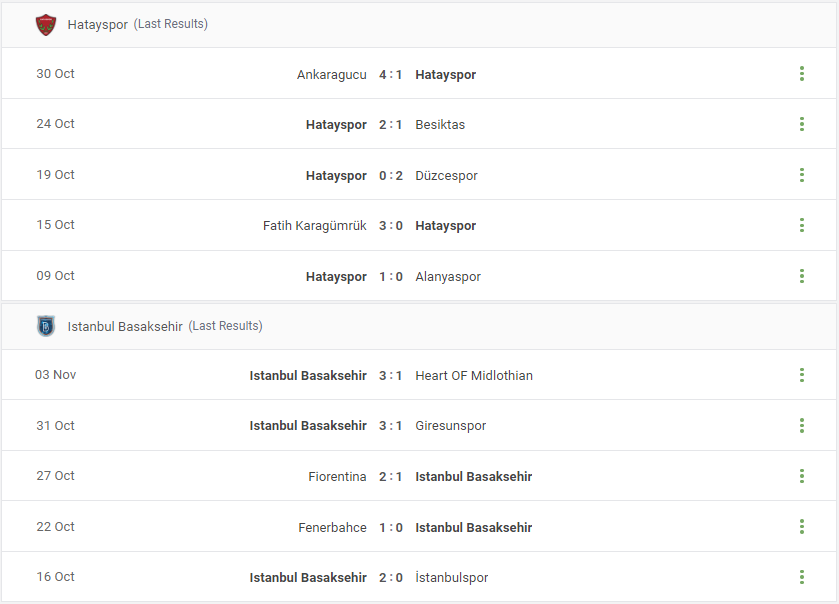Open Hatayspor team name in section header
The height and width of the screenshot is (604, 839).
tap(97, 25)
